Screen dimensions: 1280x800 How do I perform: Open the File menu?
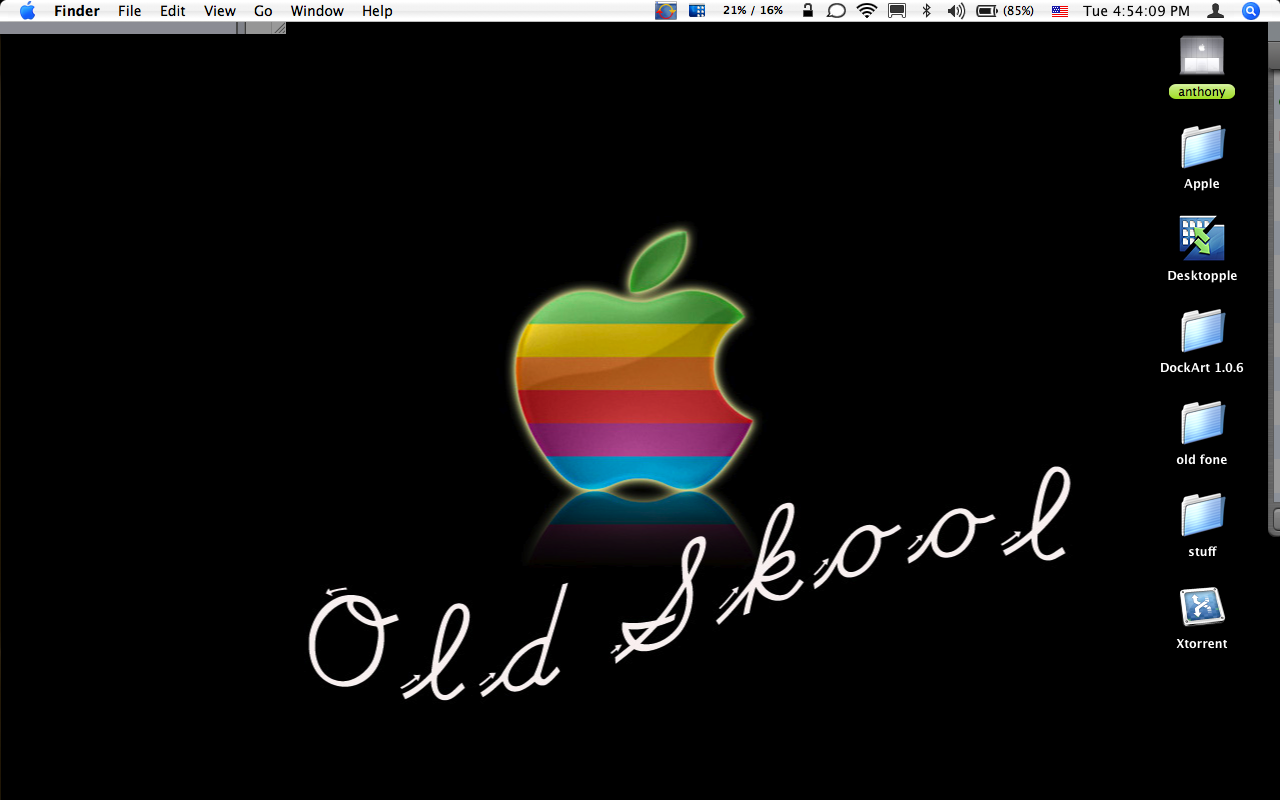[x=129, y=11]
